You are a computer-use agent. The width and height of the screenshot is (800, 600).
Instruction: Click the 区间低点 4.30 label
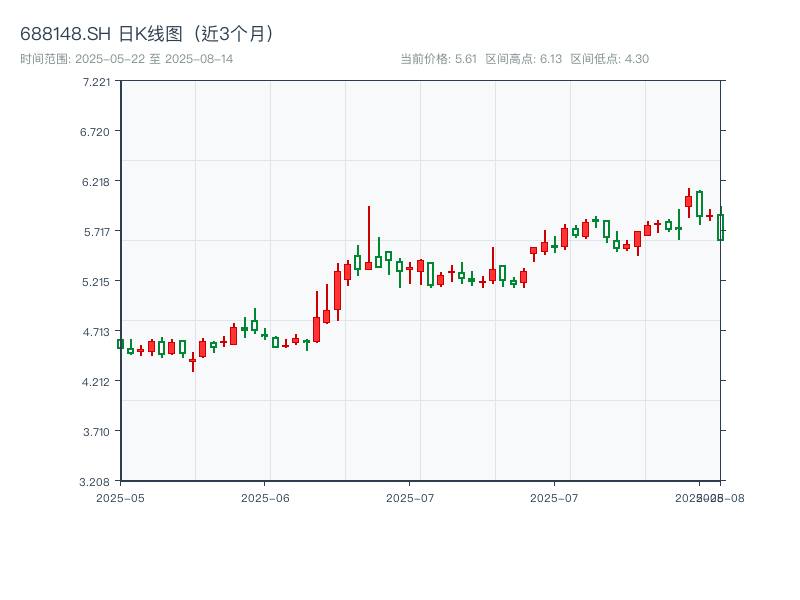click(x=609, y=59)
